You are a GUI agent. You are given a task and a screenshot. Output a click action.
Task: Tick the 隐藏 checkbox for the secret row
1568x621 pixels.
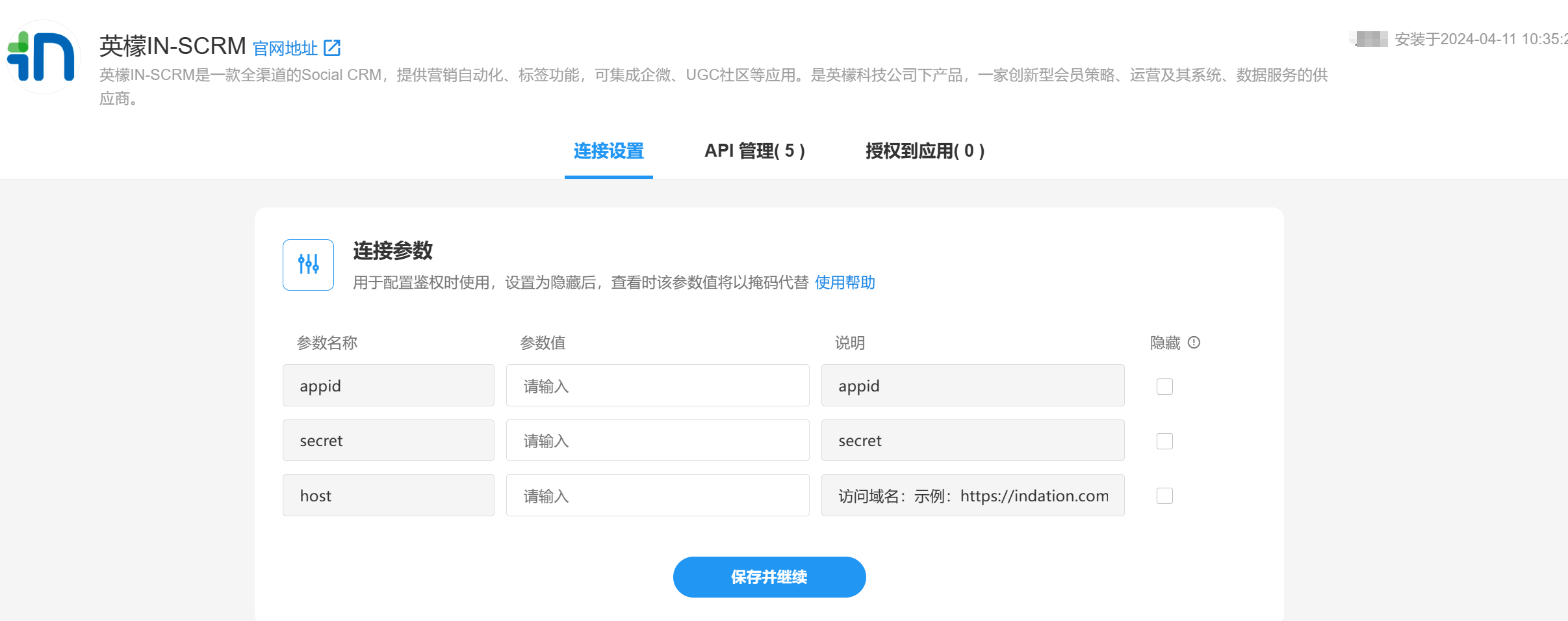[1164, 441]
